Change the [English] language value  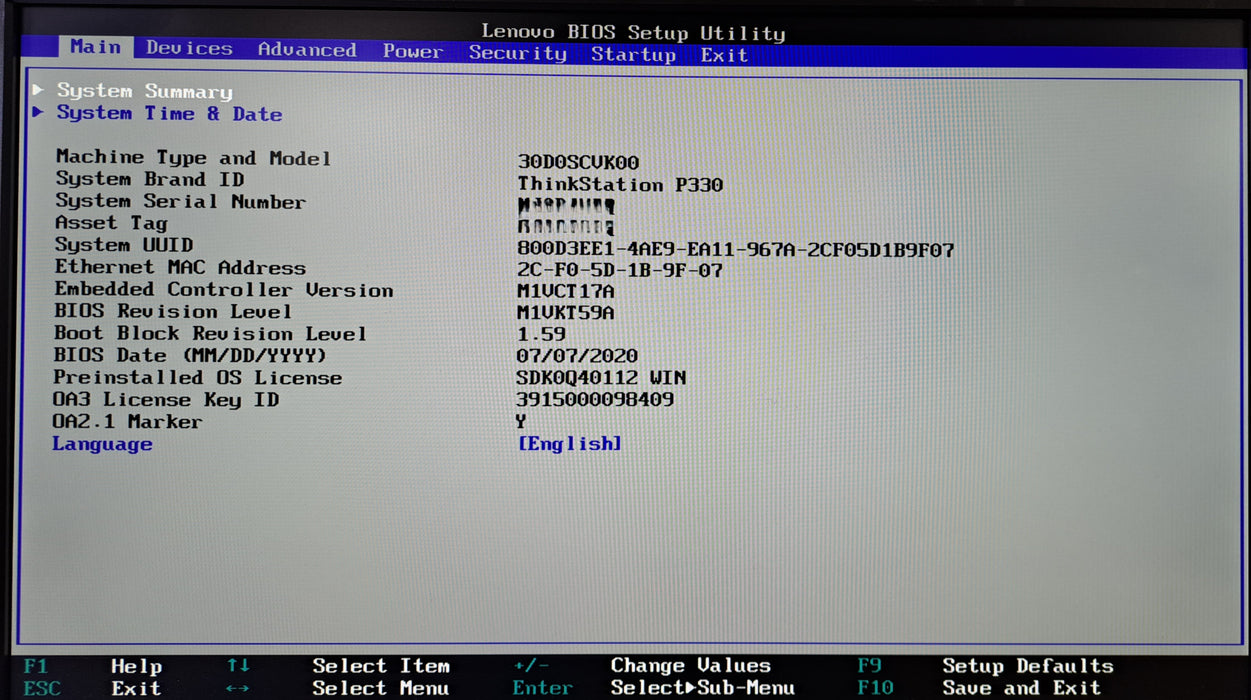click(x=569, y=443)
